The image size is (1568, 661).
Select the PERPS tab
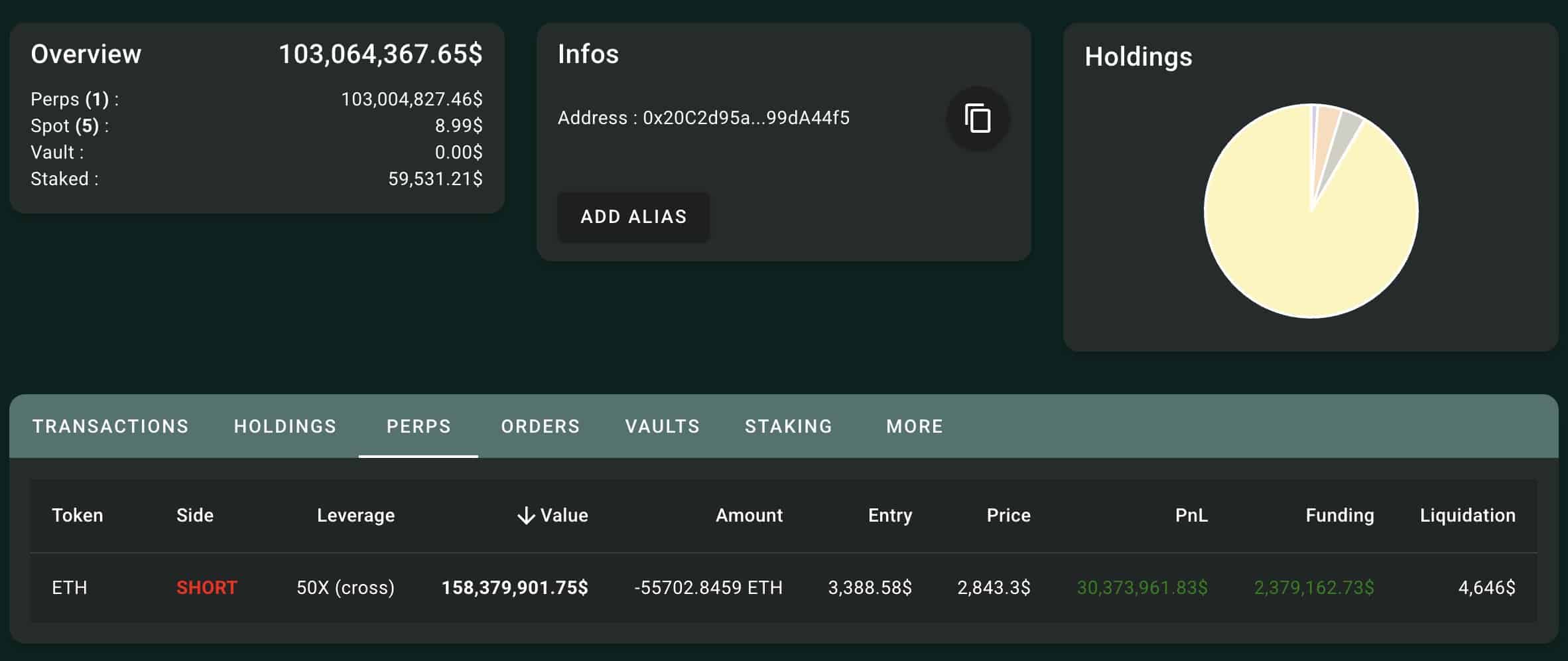pos(419,426)
